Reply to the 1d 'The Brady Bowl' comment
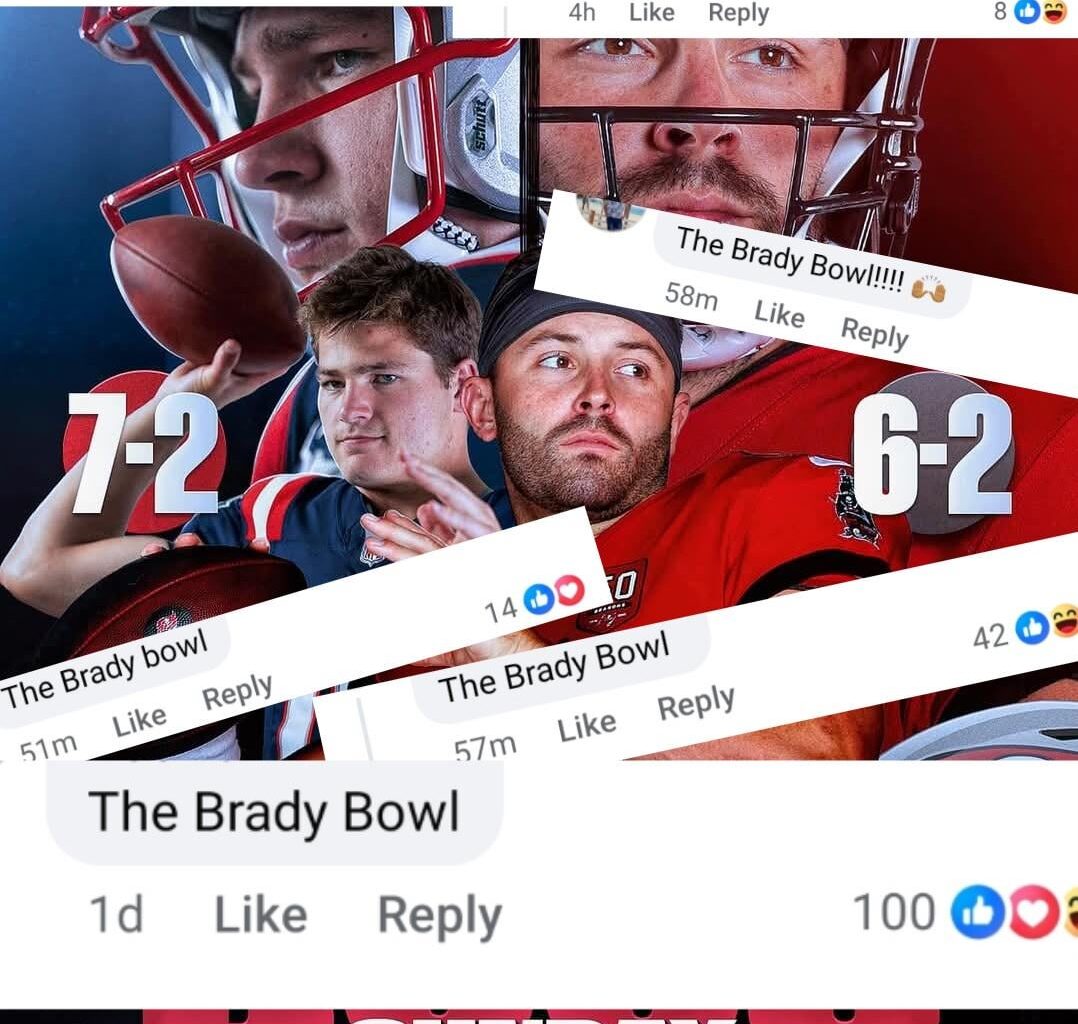The width and height of the screenshot is (1078, 1024). (440, 916)
